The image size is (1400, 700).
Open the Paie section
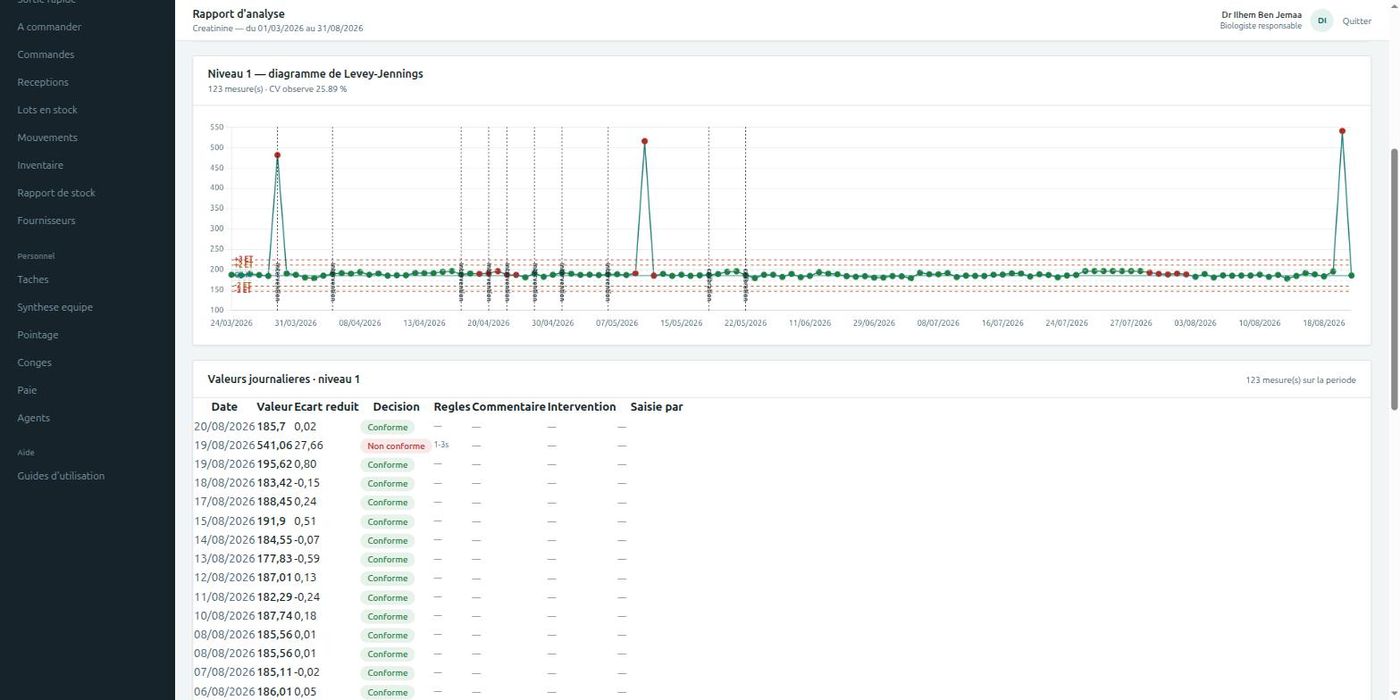(x=27, y=390)
